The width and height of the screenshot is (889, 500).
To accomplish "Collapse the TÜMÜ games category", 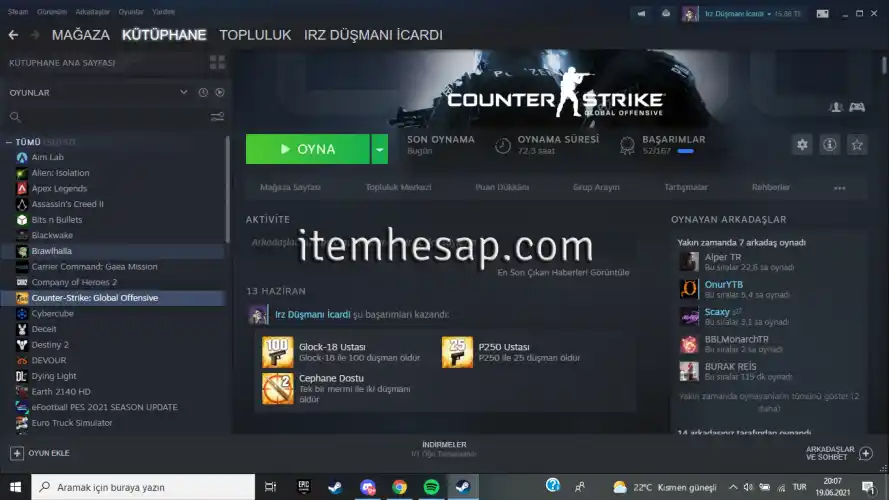I will tap(9, 142).
